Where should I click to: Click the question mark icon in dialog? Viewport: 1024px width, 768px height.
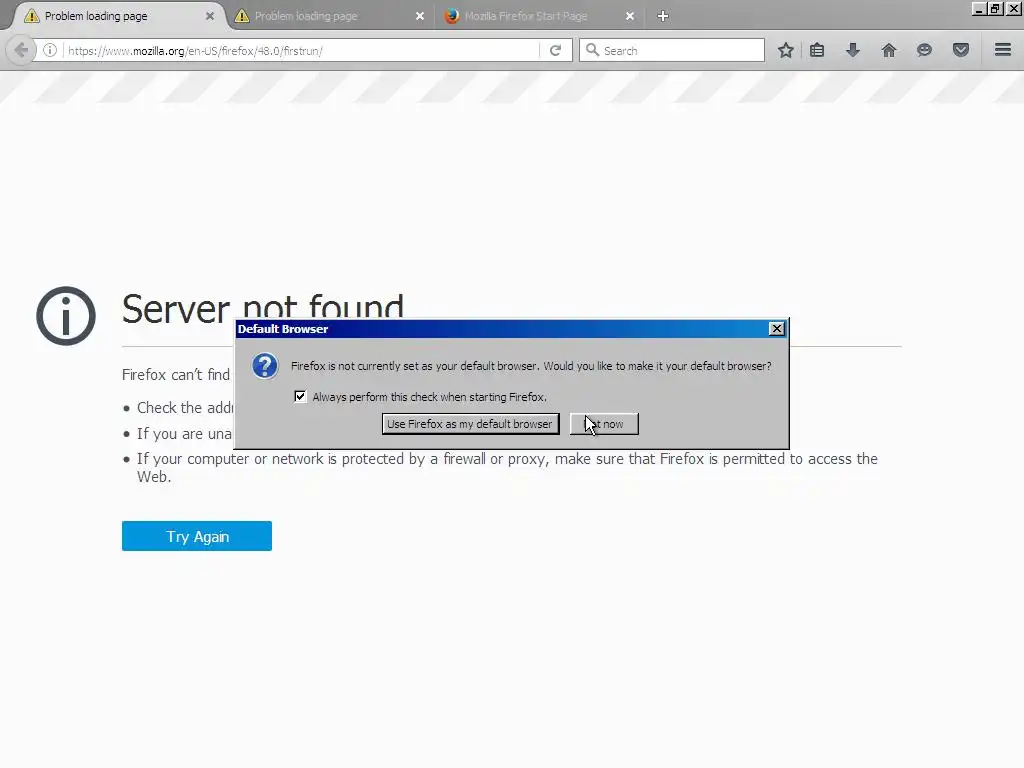(x=265, y=366)
